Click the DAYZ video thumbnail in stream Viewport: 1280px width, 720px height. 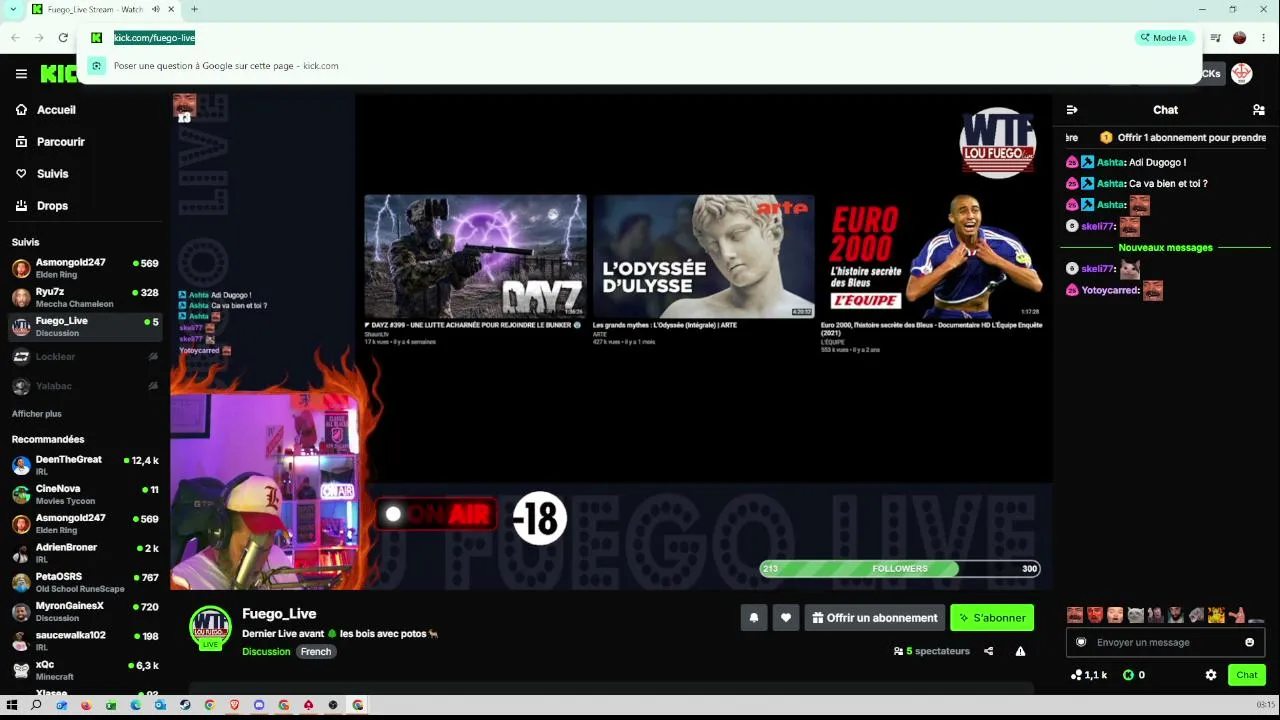(475, 256)
